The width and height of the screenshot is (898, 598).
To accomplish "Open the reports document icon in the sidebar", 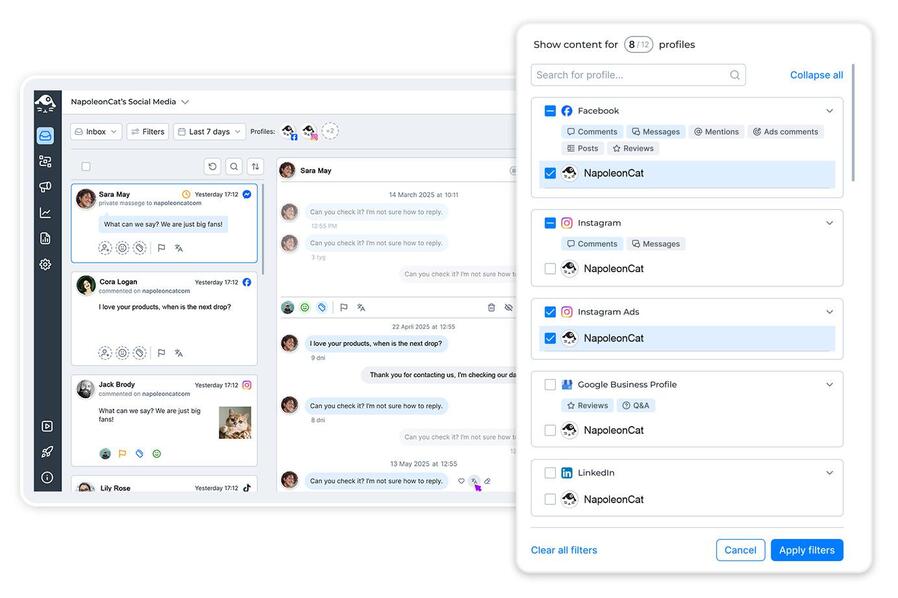I will pos(45,238).
